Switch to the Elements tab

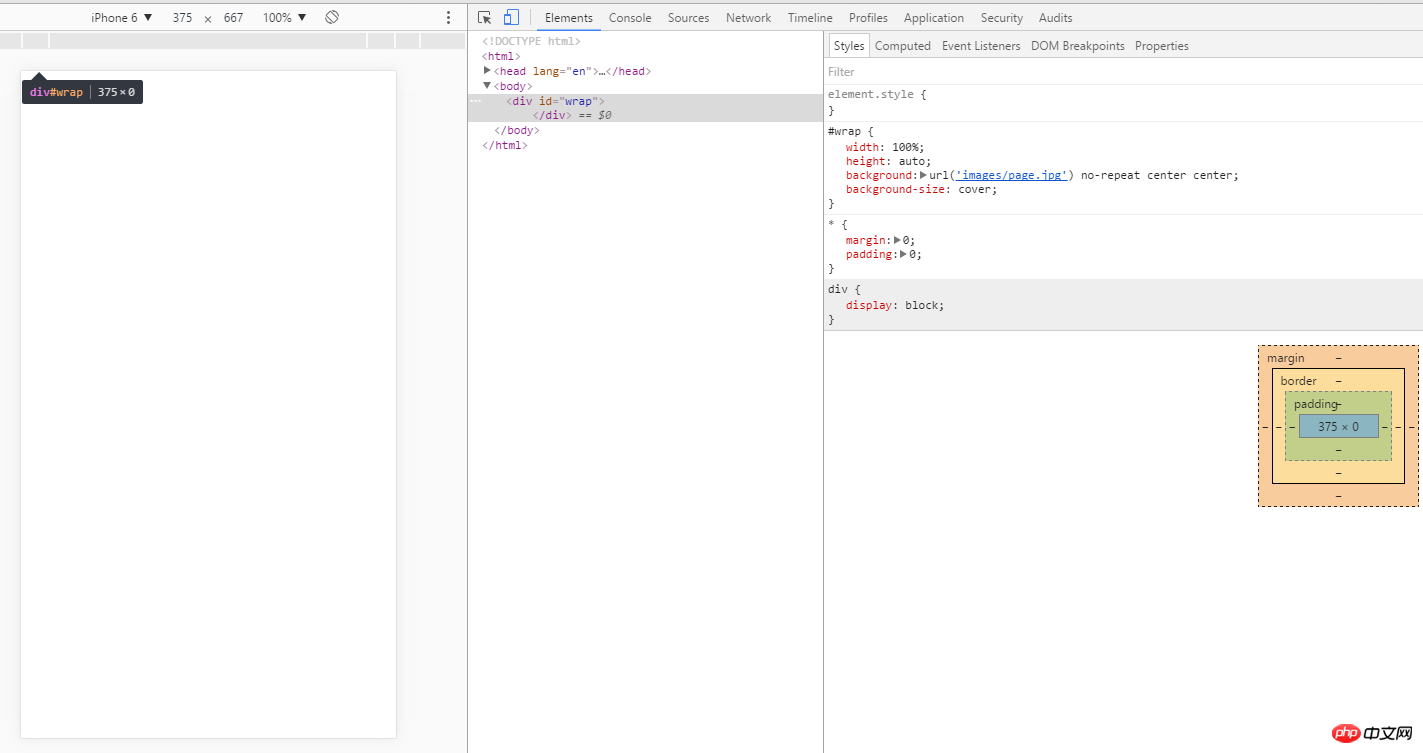[x=569, y=18]
